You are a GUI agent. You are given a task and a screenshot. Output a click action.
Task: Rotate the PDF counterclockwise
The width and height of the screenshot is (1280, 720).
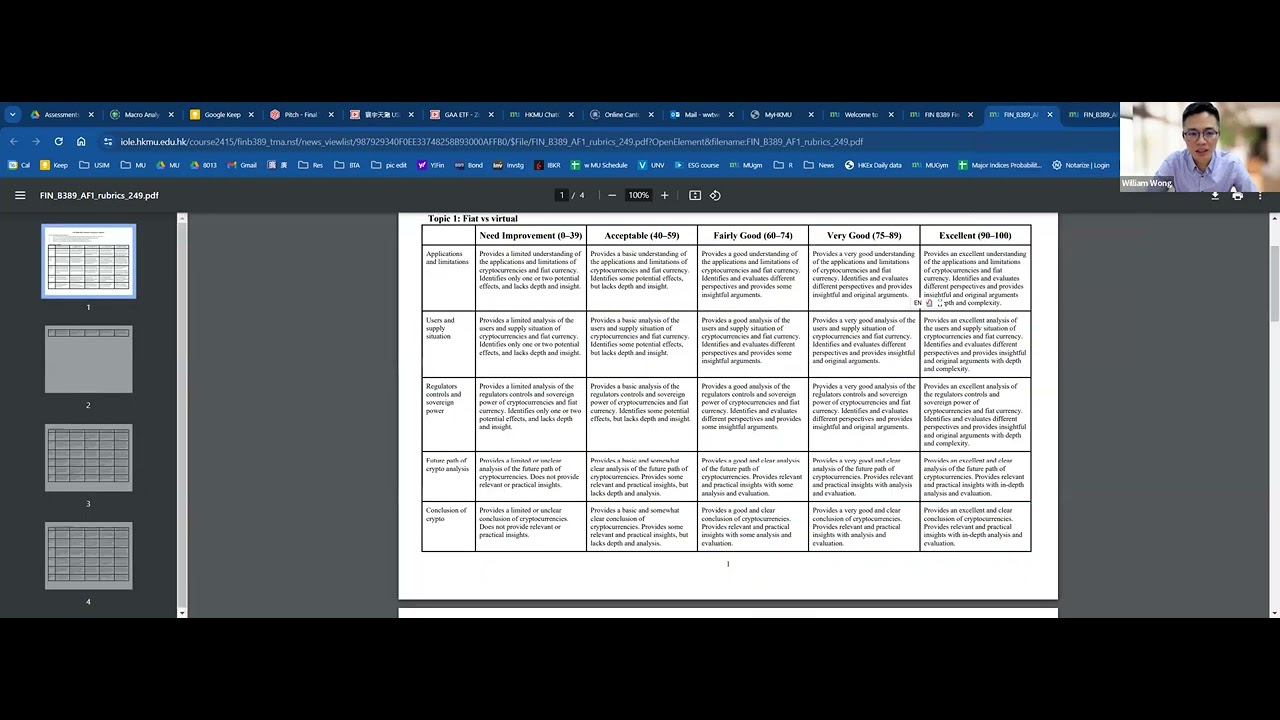[x=715, y=195]
